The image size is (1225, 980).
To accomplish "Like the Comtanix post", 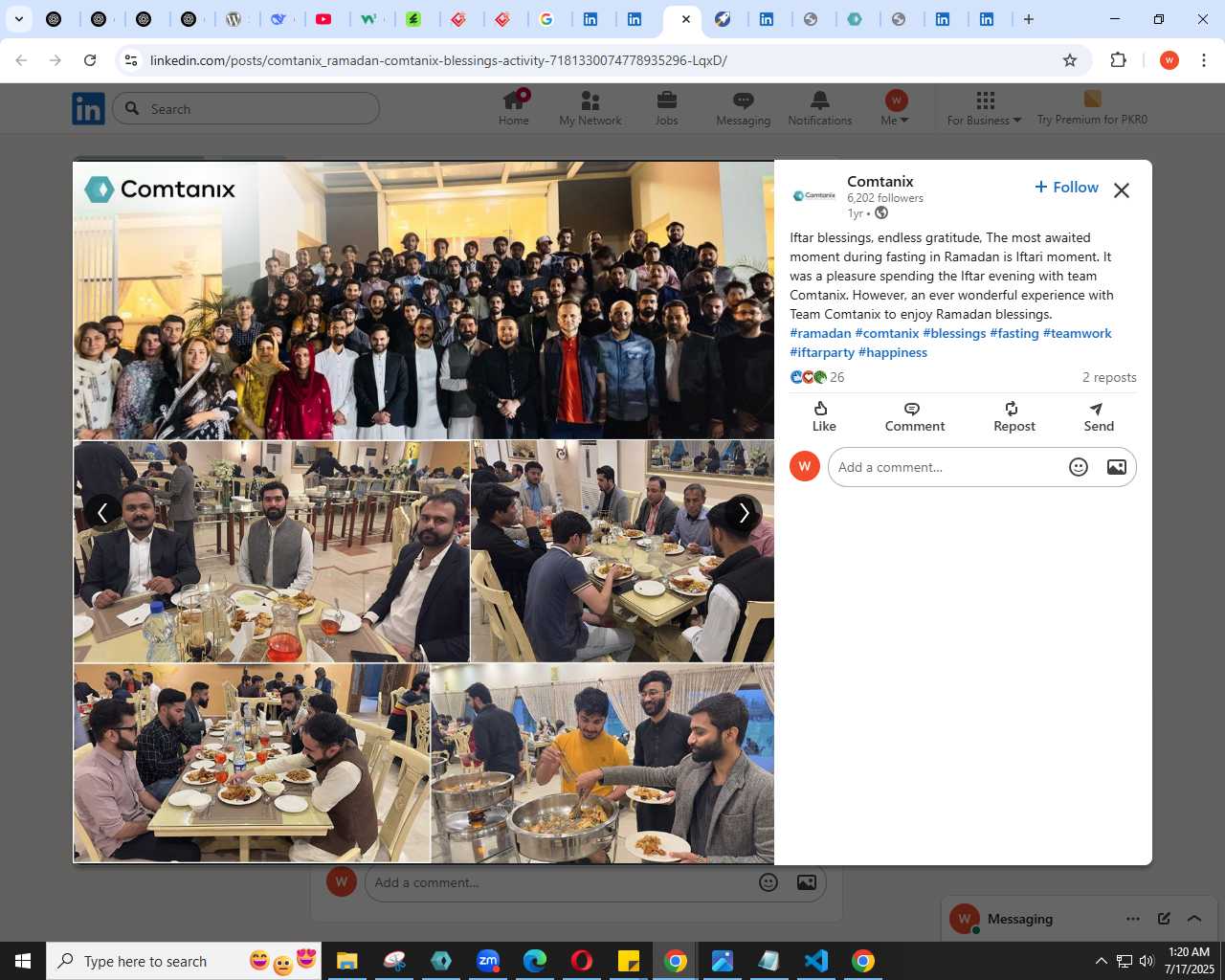I will [824, 417].
